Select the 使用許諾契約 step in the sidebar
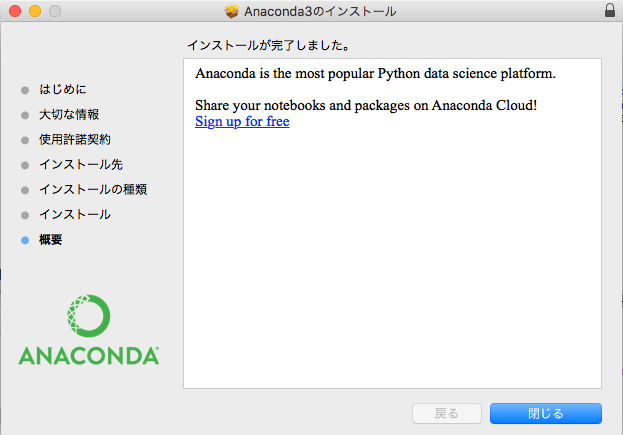Viewport: 623px width, 435px height. coord(74,140)
